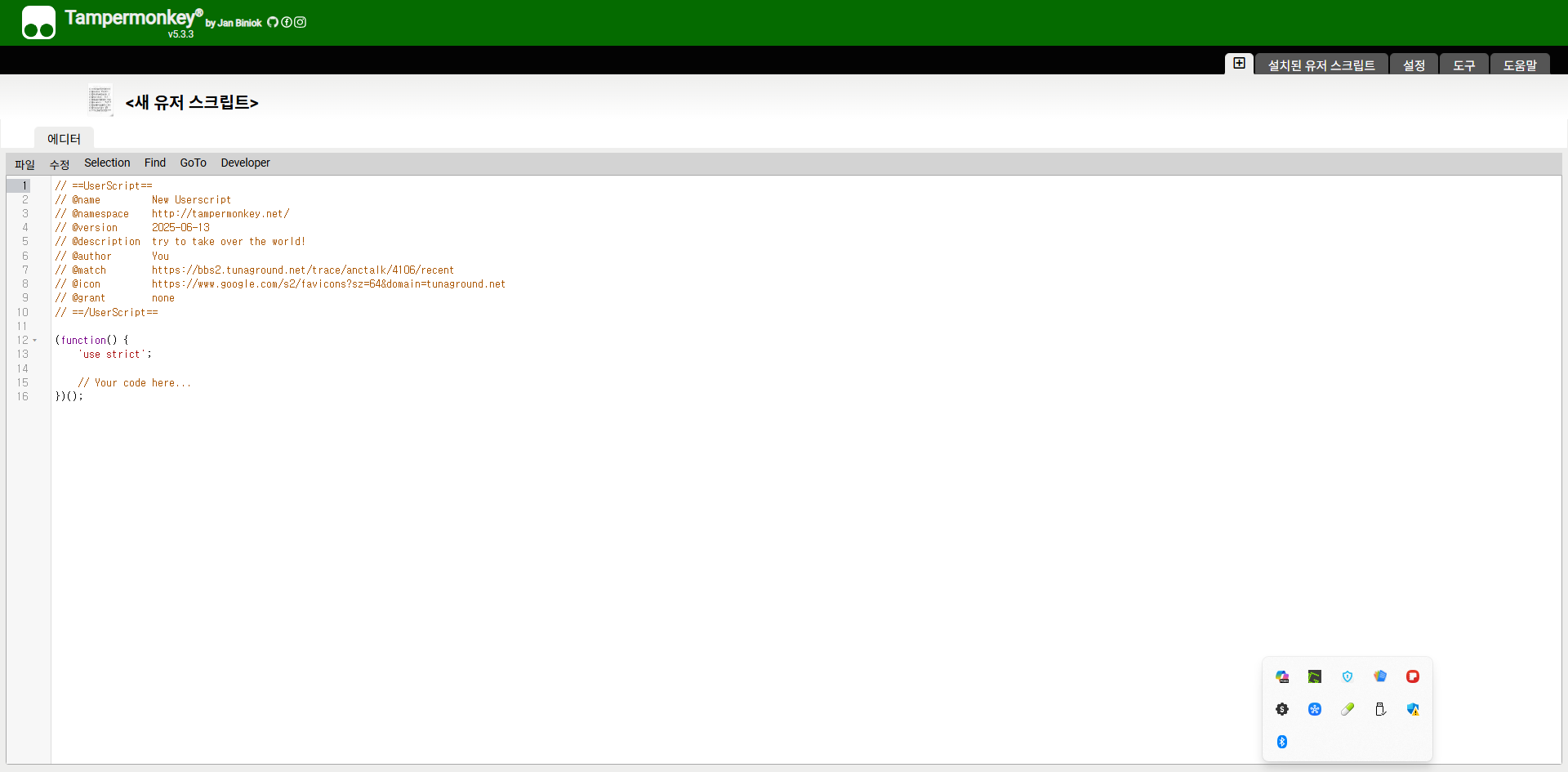Click the green pill tray icon
This screenshot has height=772, width=1568.
tap(1347, 709)
